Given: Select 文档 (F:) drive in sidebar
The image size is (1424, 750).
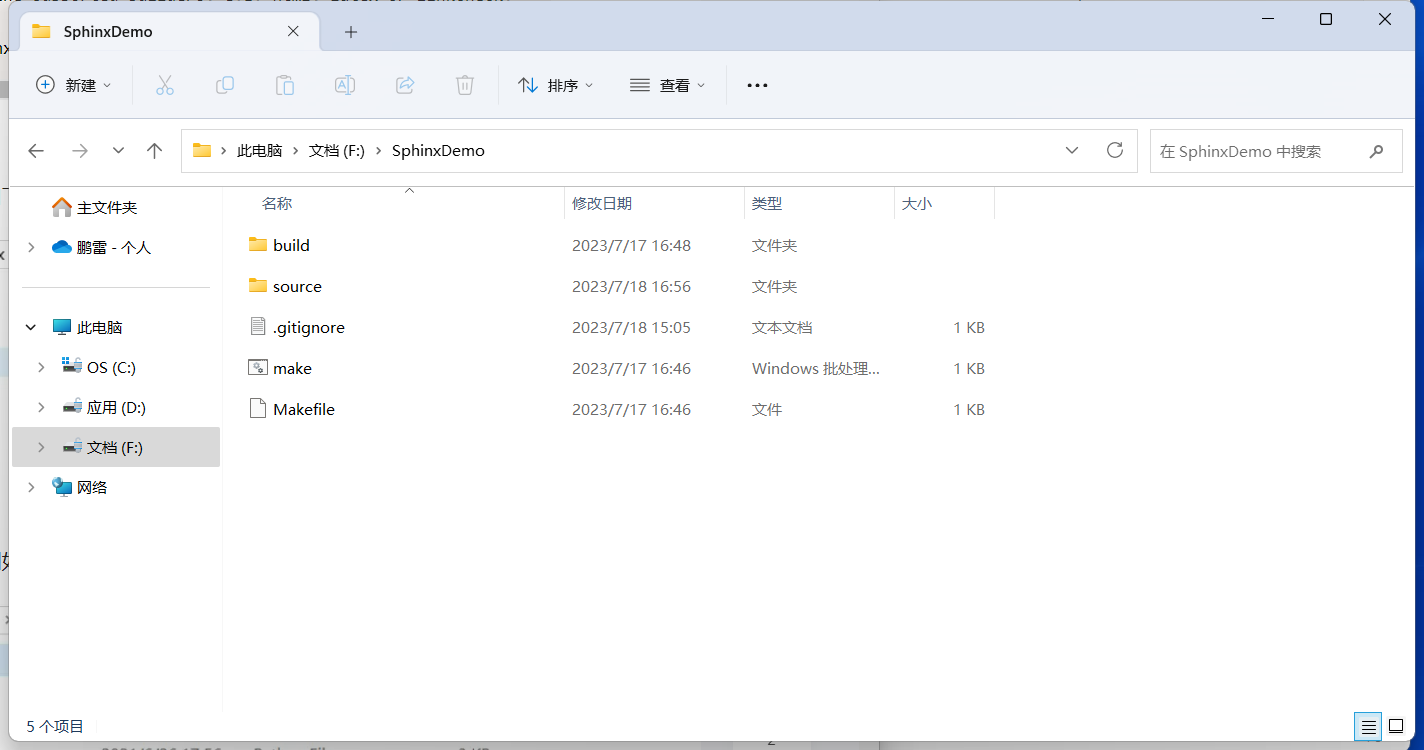Looking at the screenshot, I should pyautogui.click(x=115, y=447).
